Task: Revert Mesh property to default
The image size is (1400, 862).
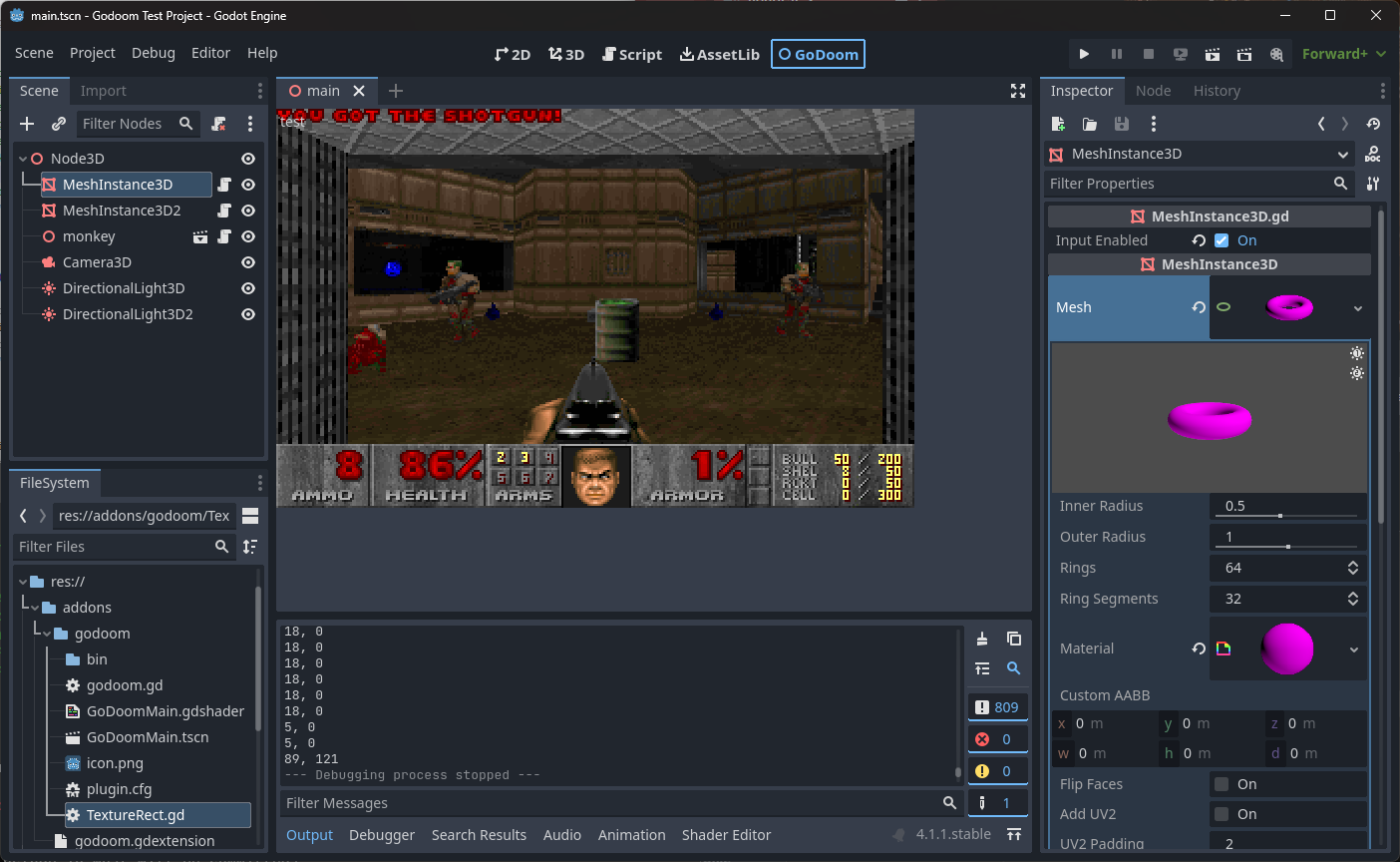Action: 1199,307
